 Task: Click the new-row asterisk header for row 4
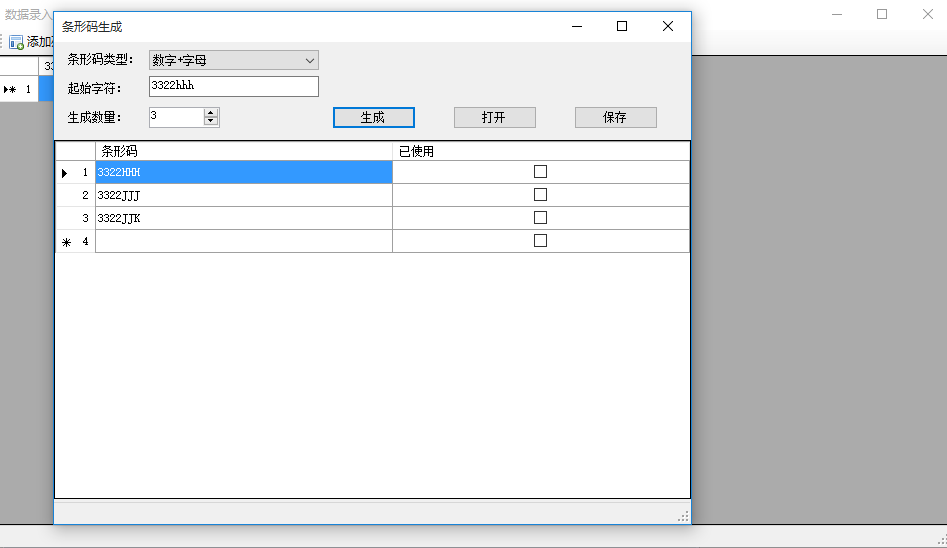(67, 242)
